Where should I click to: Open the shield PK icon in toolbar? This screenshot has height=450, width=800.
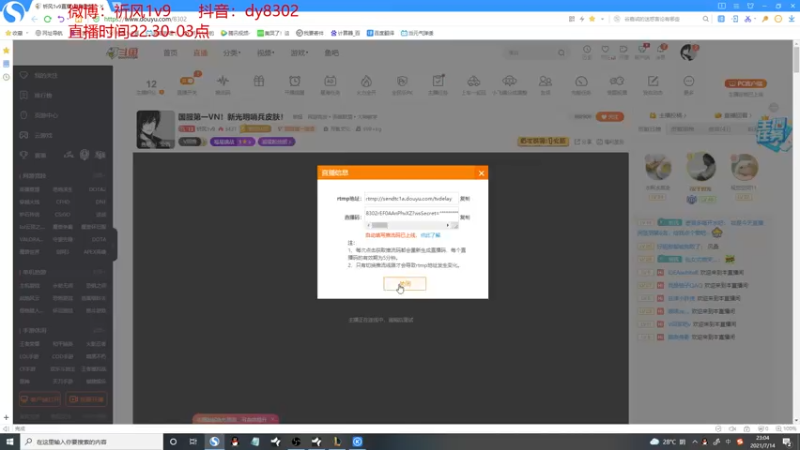coord(402,81)
